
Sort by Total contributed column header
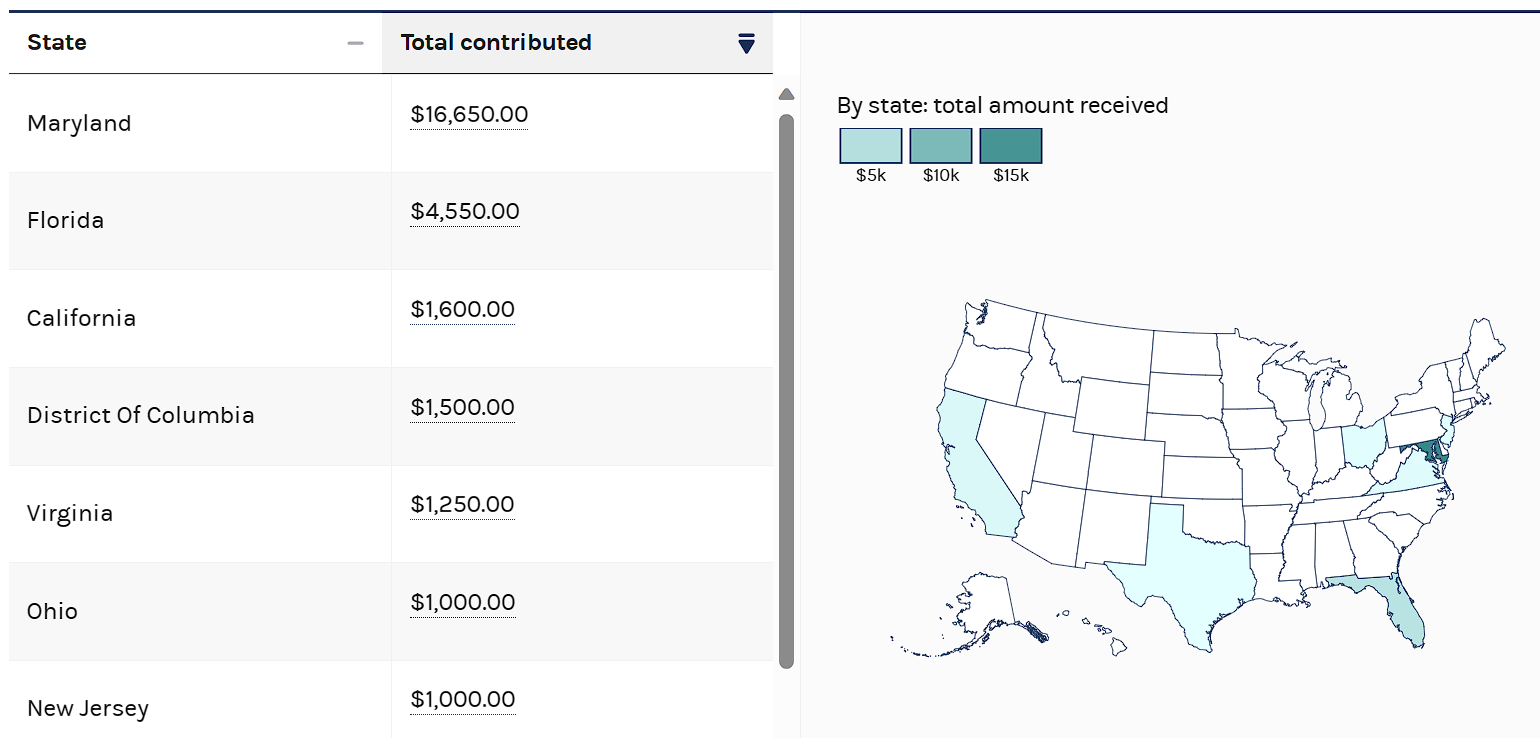coord(496,43)
